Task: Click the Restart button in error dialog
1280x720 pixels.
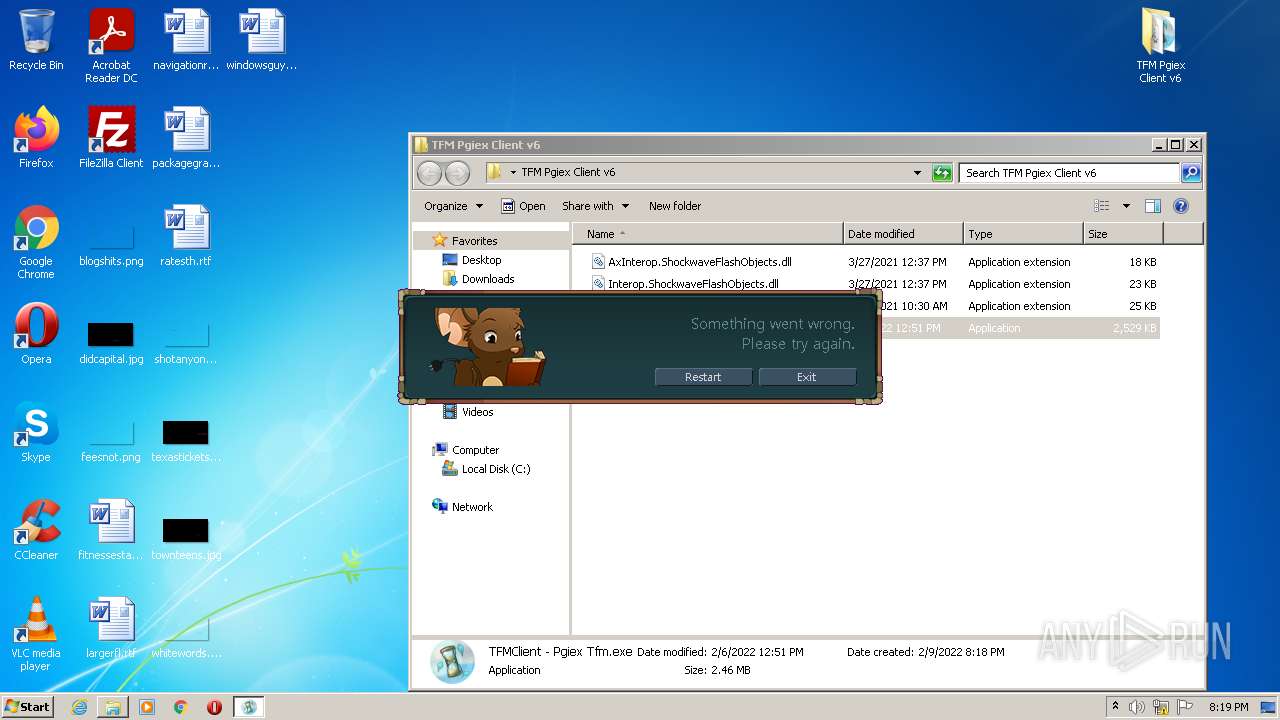Action: point(703,377)
